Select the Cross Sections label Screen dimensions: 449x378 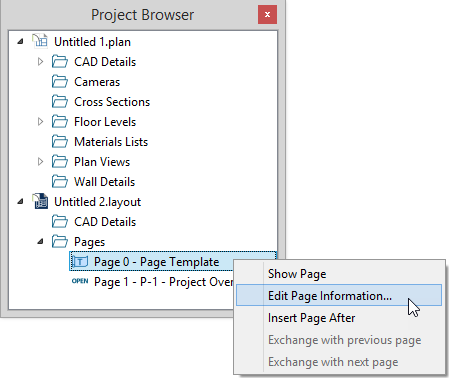pyautogui.click(x=112, y=102)
